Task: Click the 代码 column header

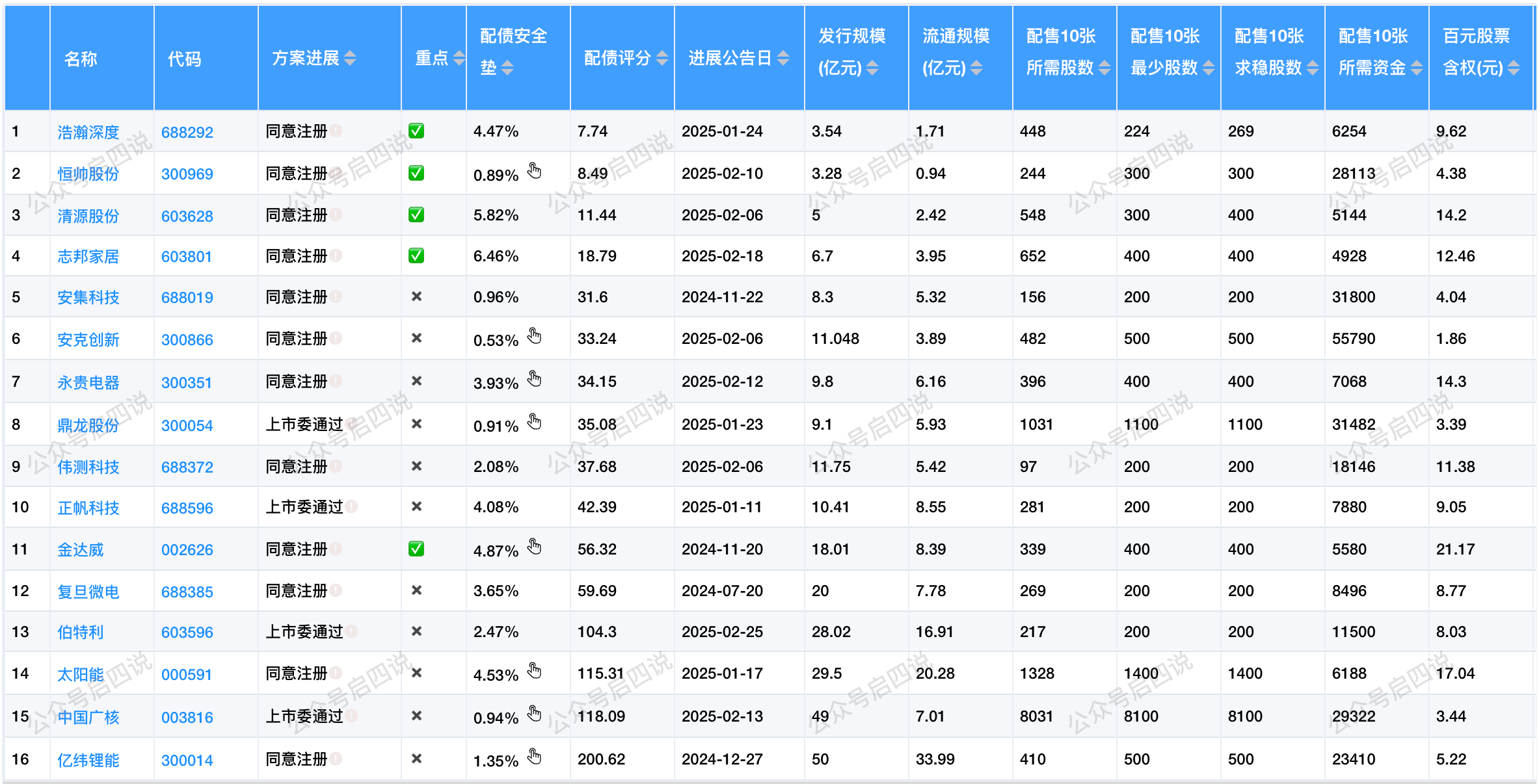Action: [185, 59]
